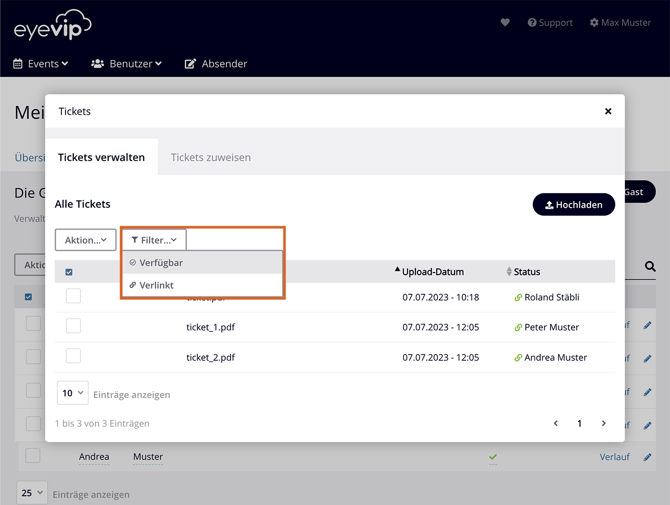The width and height of the screenshot is (670, 505).
Task: Click edit pencil in Andrea Muster row
Action: [647, 457]
